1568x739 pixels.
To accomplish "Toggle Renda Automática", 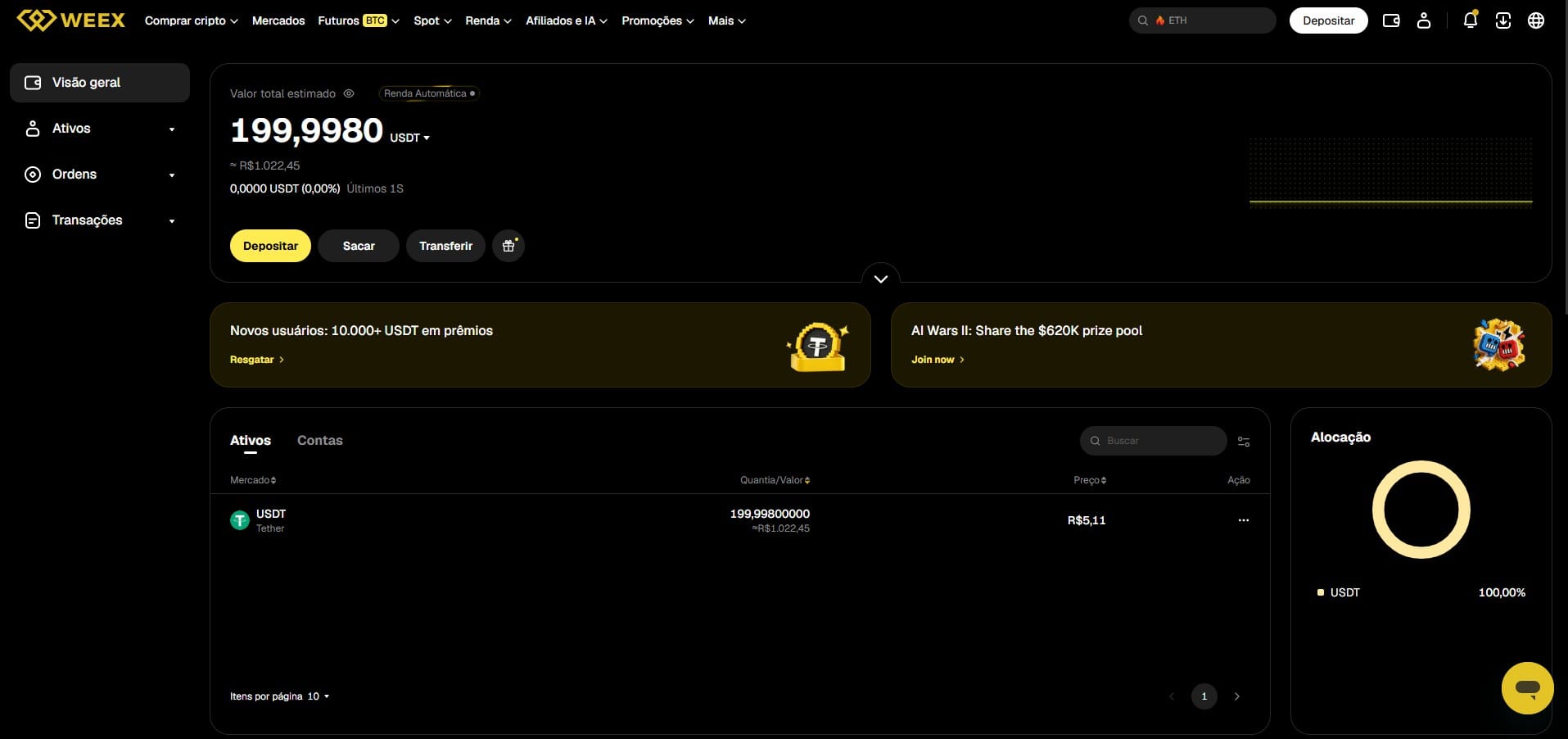I will [429, 93].
